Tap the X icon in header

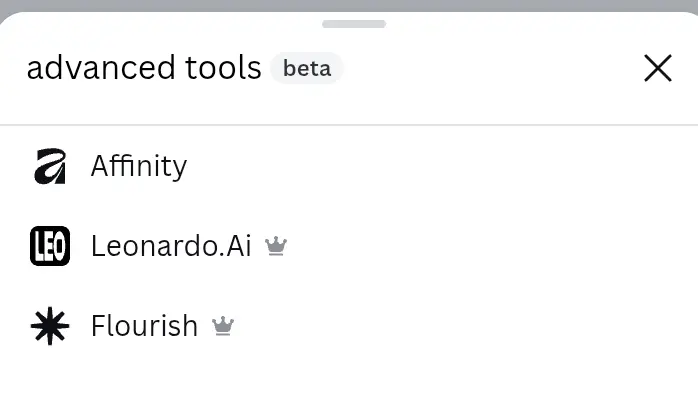657,69
